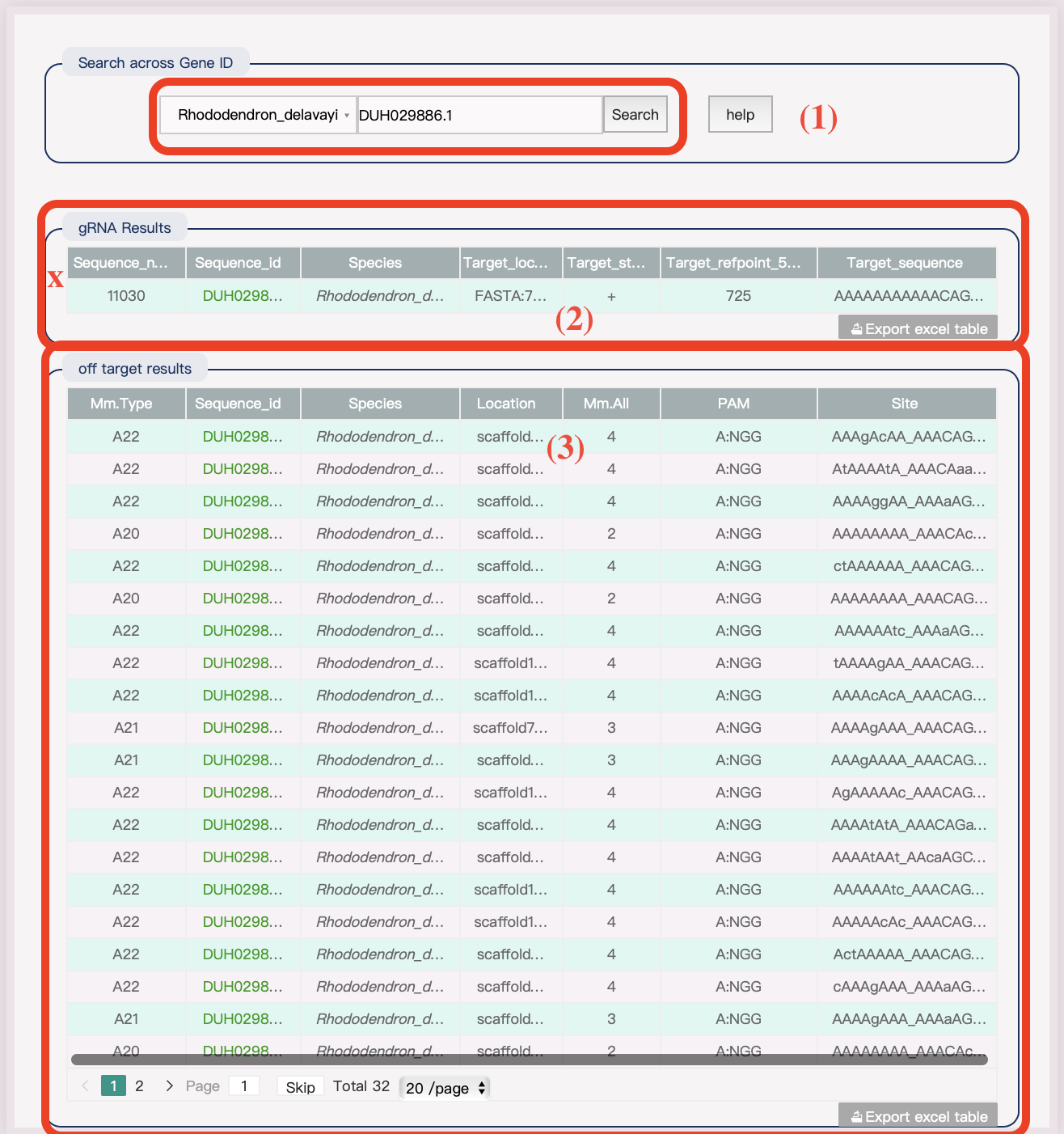
Task: Click the Search button
Action: pos(635,115)
